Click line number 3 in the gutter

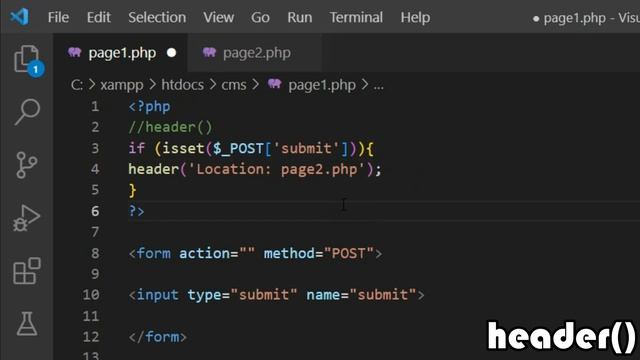point(95,148)
